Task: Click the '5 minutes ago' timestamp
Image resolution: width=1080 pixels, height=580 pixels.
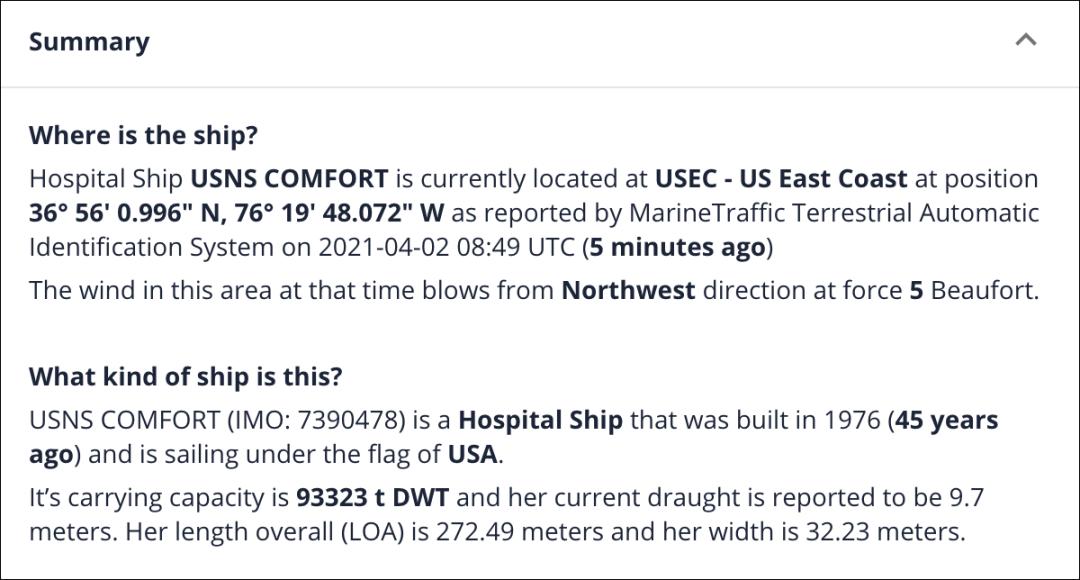Action: coord(678,247)
